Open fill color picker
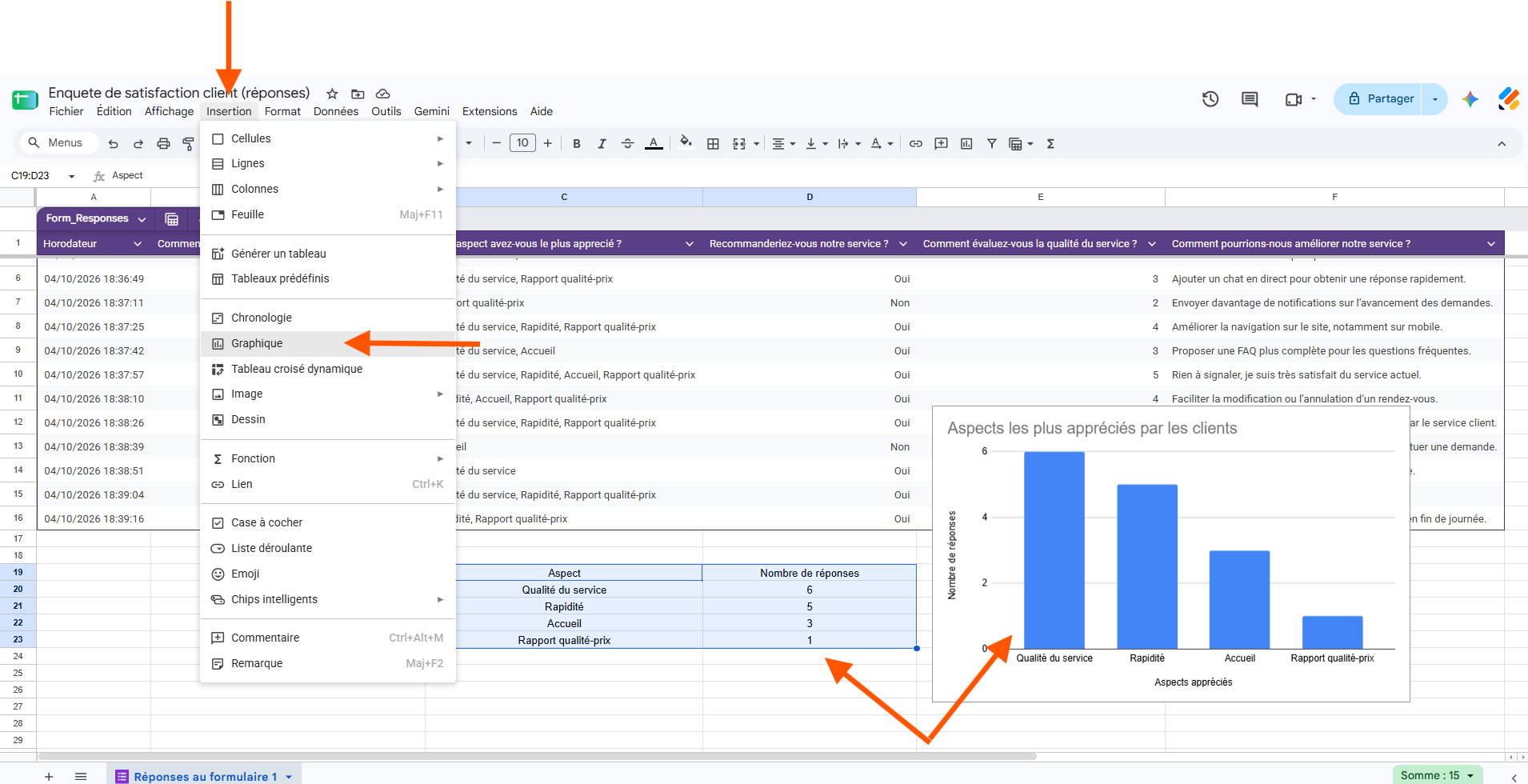This screenshot has height=784, width=1528. tap(686, 143)
